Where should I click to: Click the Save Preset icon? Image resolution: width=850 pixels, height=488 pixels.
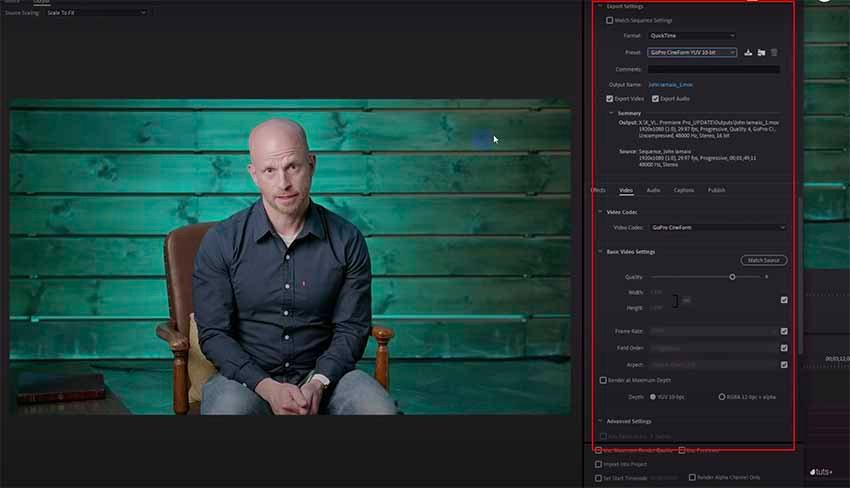click(x=748, y=52)
